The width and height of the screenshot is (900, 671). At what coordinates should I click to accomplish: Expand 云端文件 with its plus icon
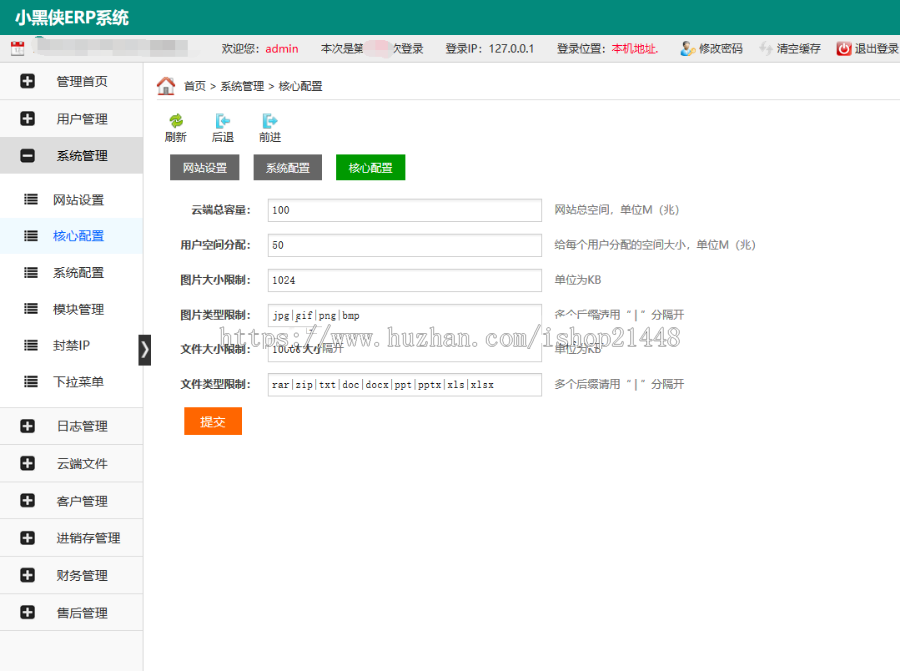(28, 463)
